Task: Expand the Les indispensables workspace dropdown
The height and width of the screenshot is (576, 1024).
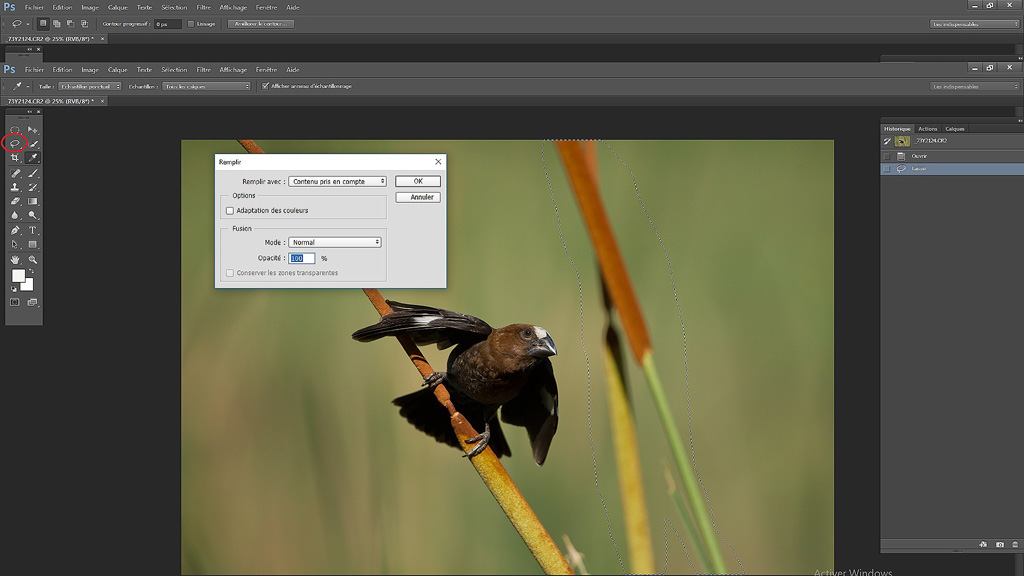Action: point(973,86)
